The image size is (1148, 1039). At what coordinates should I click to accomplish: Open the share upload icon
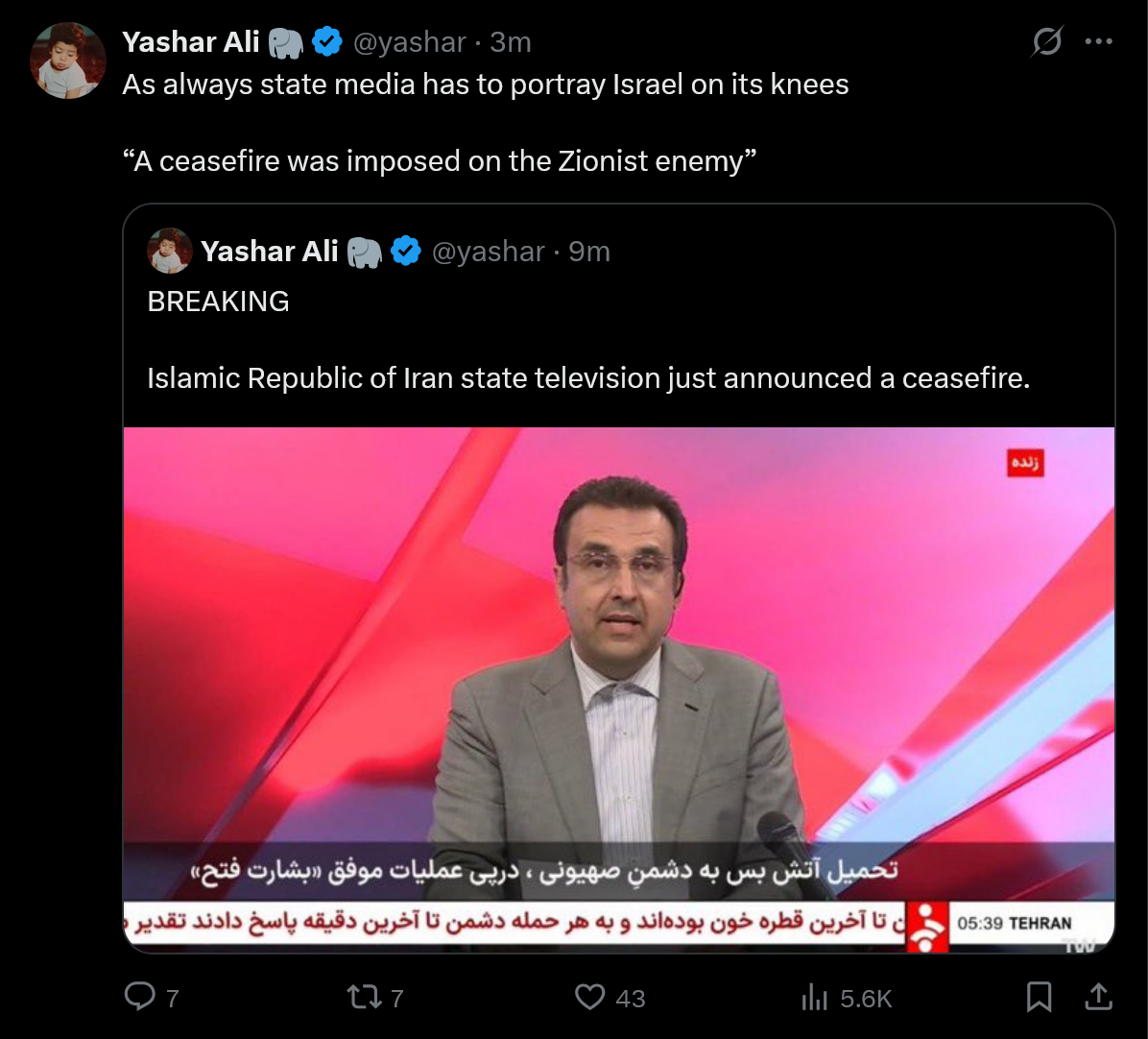[1098, 998]
